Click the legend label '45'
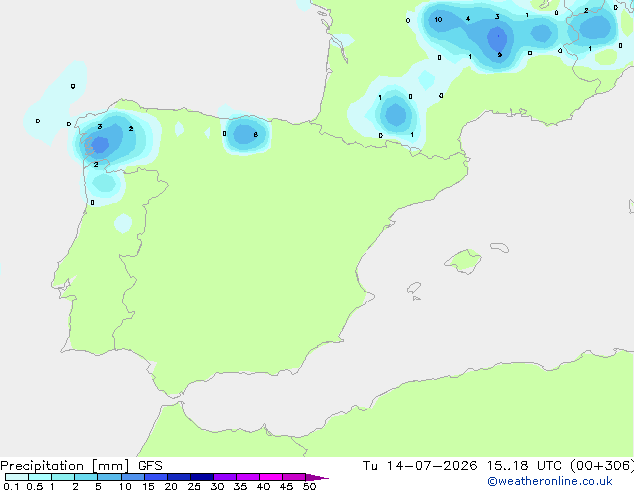Image resolution: width=634 pixels, height=490 pixels. (286, 486)
